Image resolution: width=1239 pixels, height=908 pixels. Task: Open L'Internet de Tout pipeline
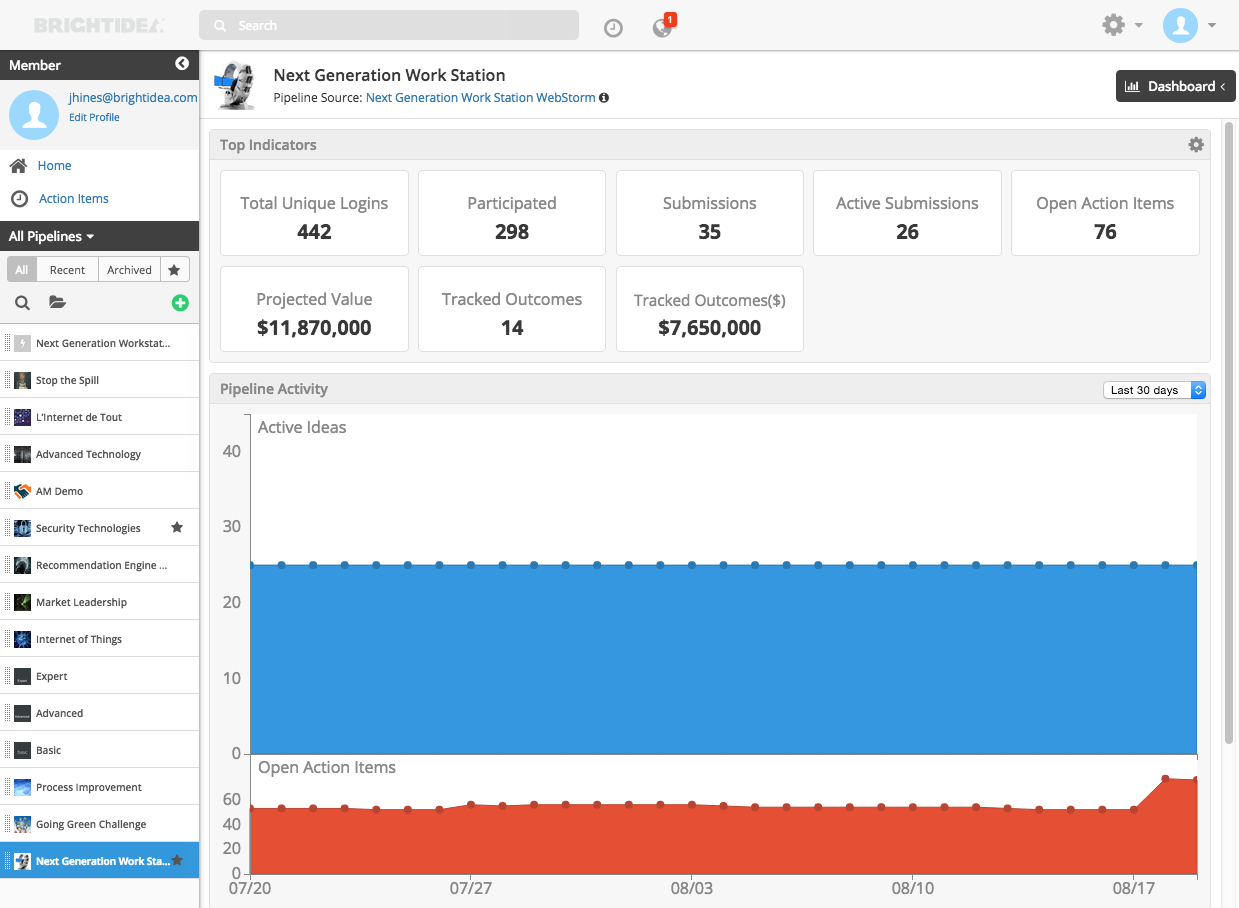[x=100, y=417]
